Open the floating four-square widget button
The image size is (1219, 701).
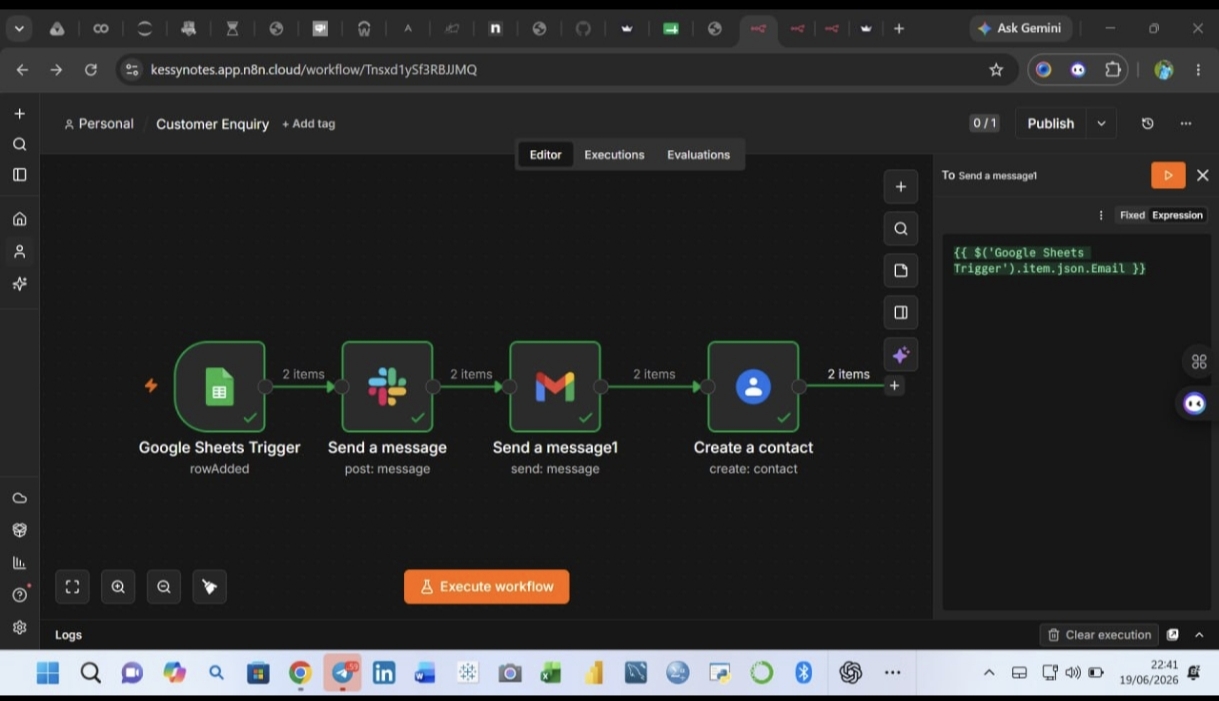click(1199, 362)
